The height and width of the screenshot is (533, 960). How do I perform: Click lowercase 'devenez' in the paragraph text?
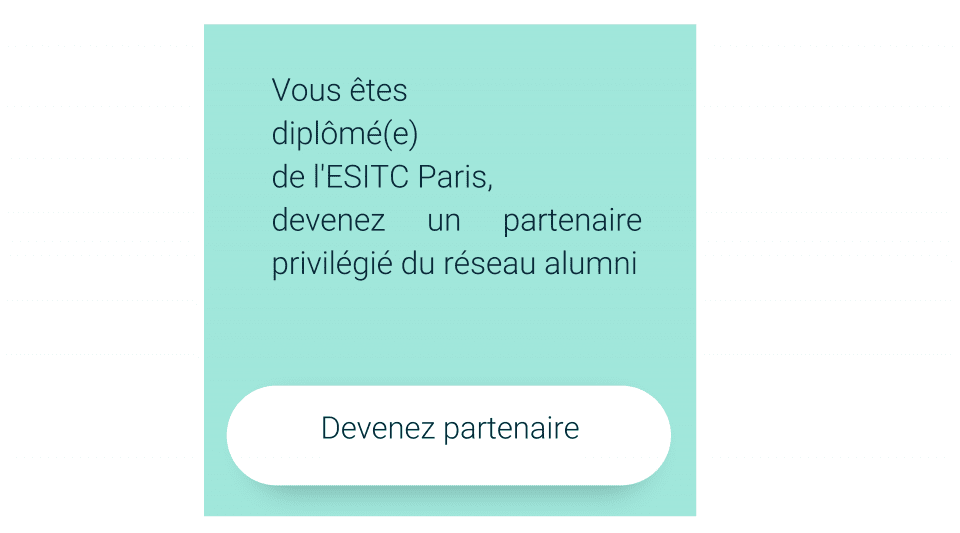328,220
